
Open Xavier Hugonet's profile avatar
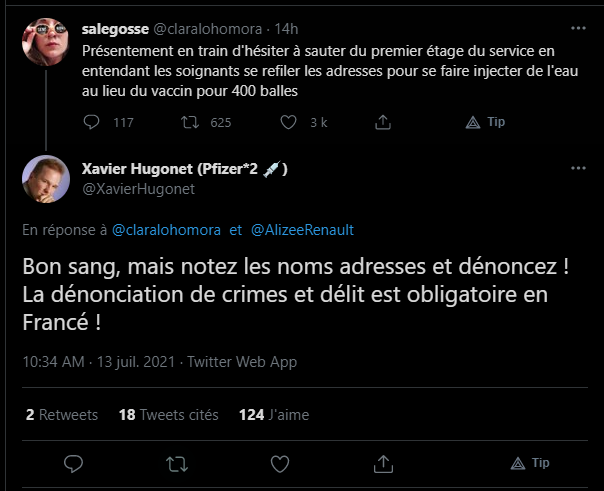pyautogui.click(x=45, y=178)
